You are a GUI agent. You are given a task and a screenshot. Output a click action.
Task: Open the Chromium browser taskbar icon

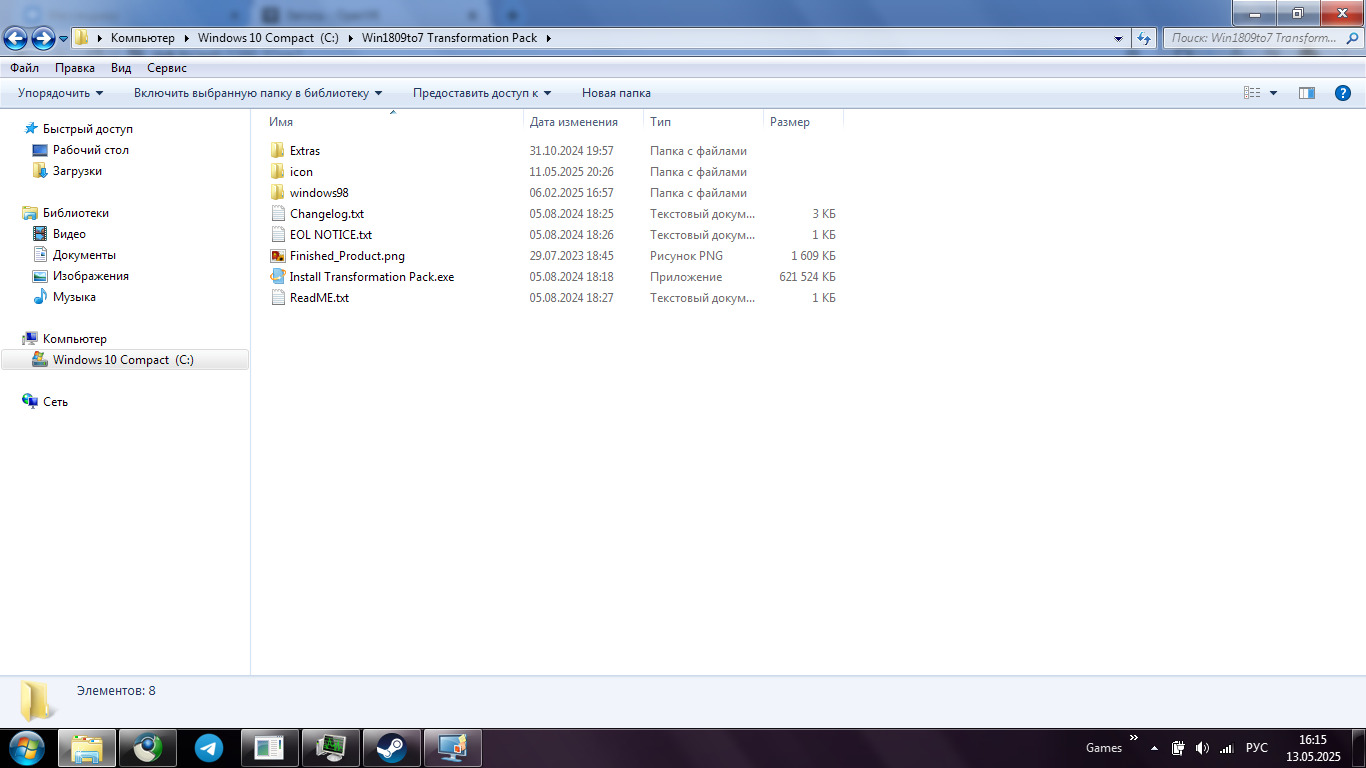pos(148,748)
